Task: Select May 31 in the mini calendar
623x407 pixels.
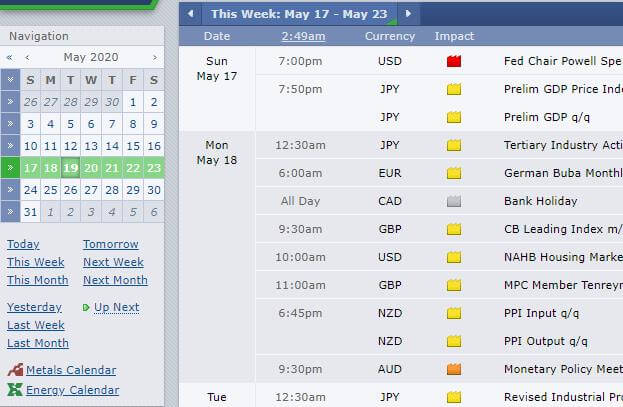Action: tap(30, 212)
